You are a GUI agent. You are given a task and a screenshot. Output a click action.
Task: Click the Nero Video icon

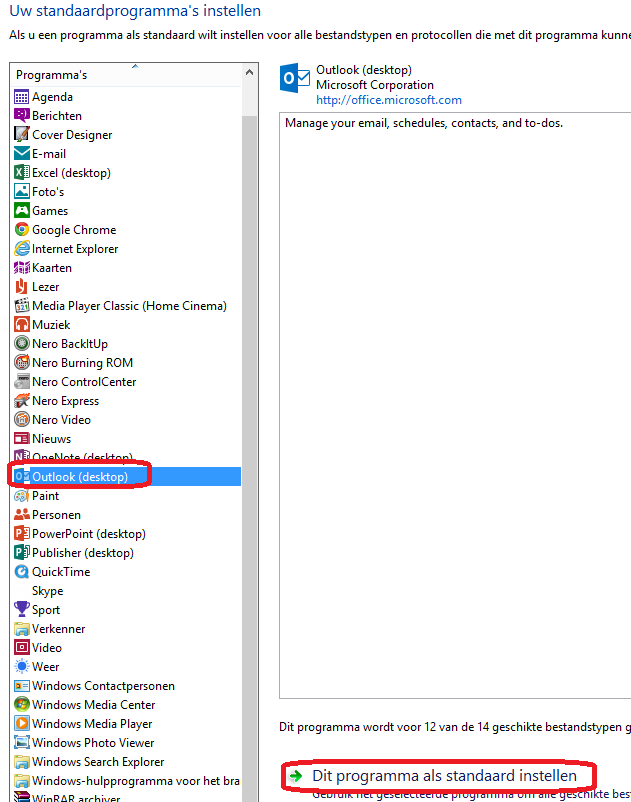coord(21,419)
